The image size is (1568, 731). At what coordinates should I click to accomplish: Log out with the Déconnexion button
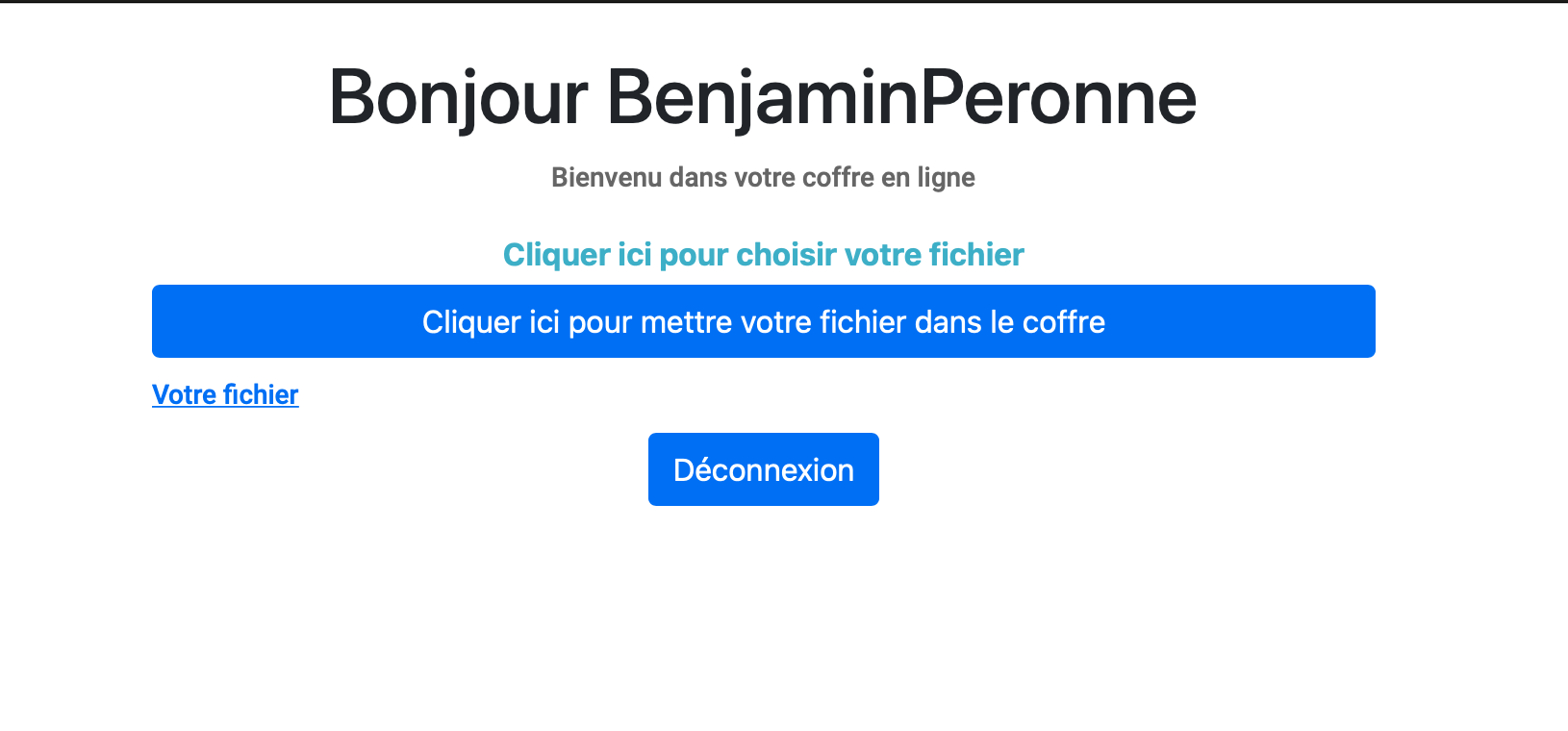(x=763, y=469)
